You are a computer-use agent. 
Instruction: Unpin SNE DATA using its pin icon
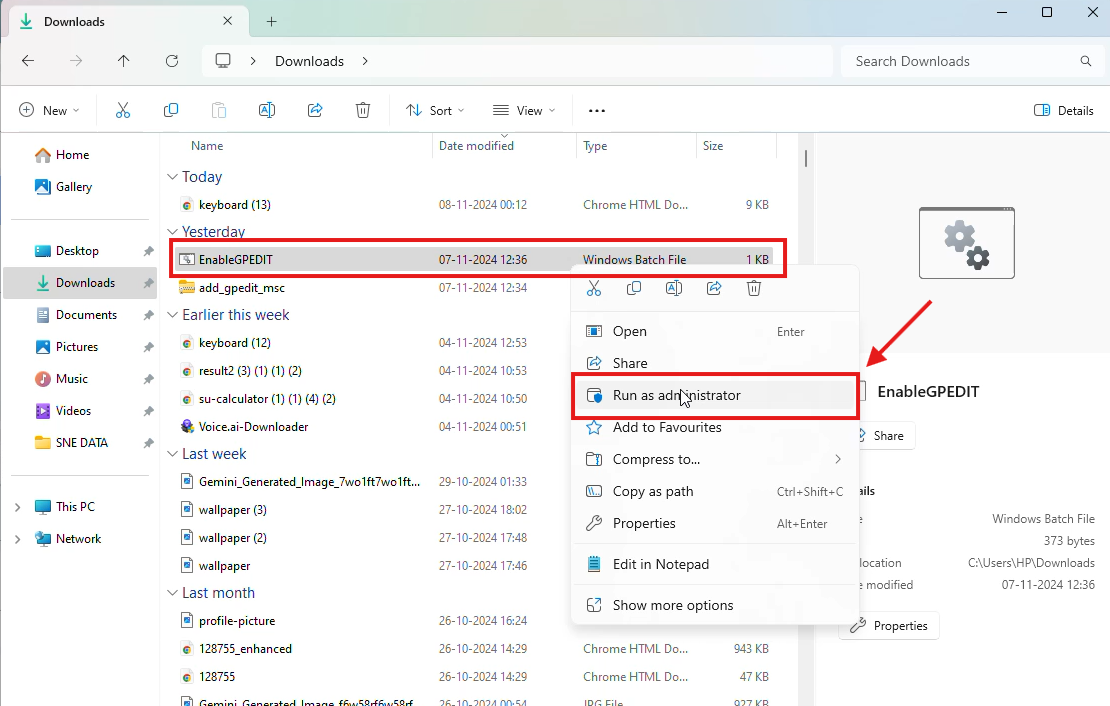pyautogui.click(x=148, y=443)
